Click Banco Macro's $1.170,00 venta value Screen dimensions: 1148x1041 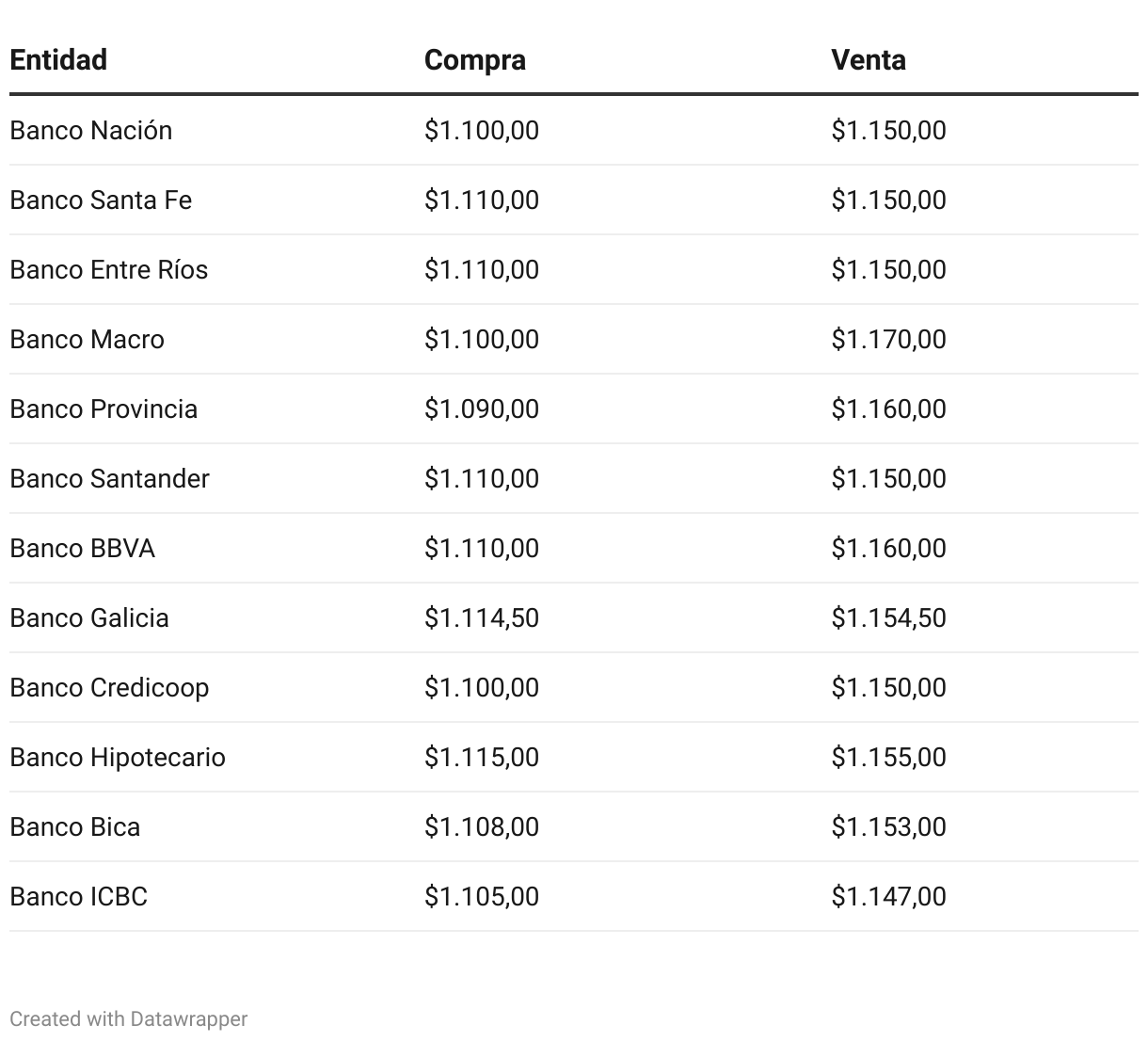click(x=888, y=339)
